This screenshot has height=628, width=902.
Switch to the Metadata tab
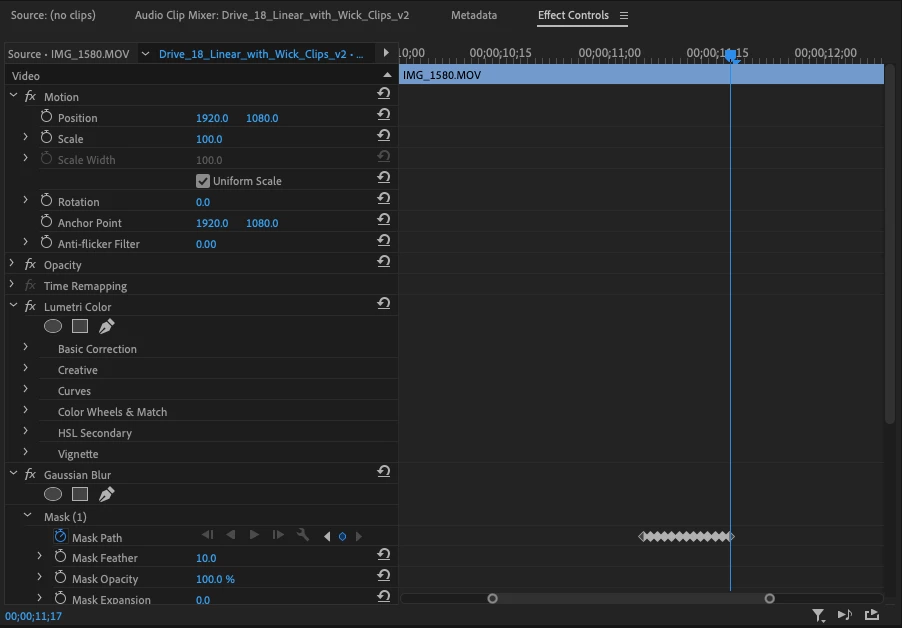pos(474,16)
